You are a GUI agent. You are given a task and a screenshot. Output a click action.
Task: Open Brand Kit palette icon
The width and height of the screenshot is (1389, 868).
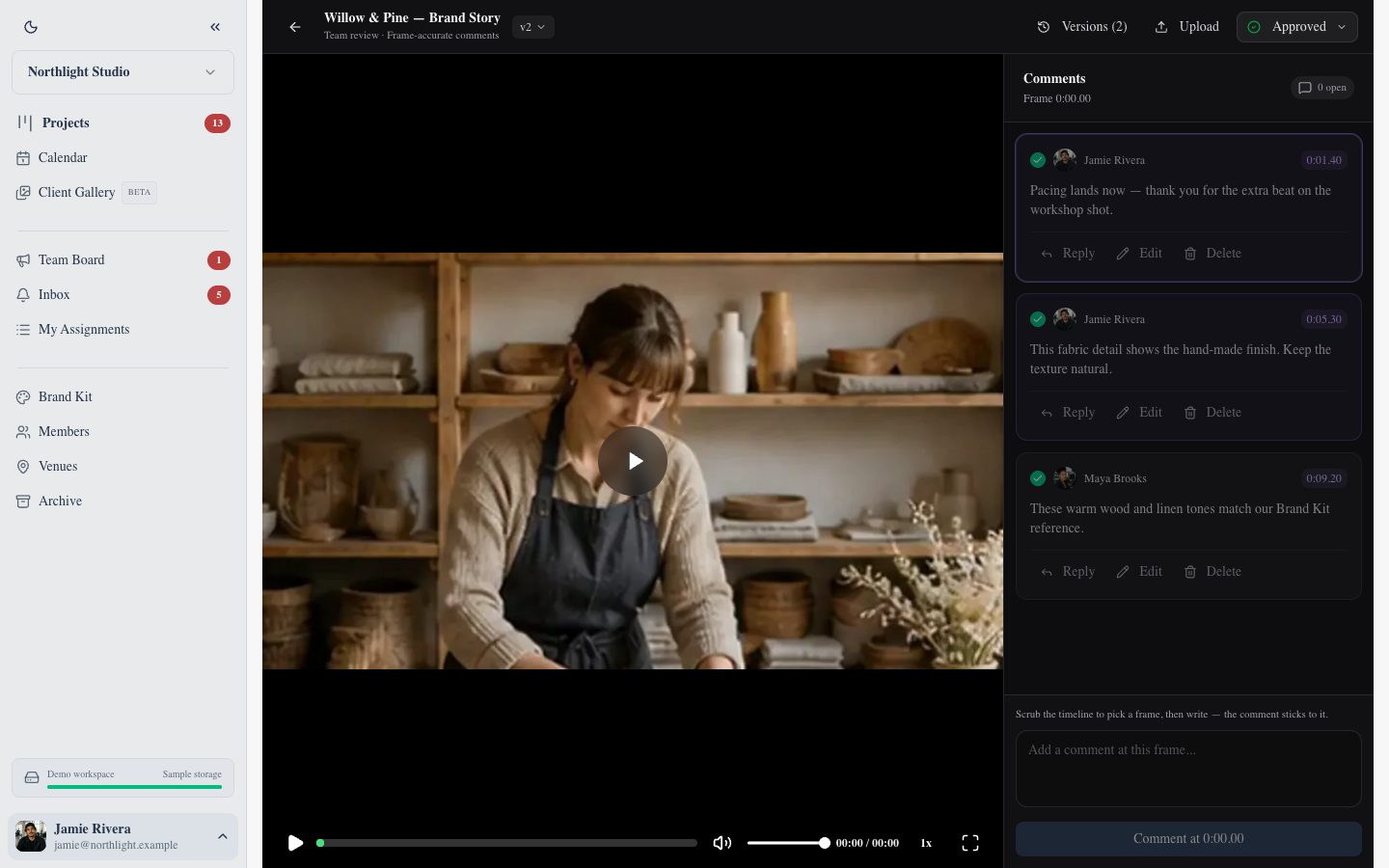[x=23, y=396]
